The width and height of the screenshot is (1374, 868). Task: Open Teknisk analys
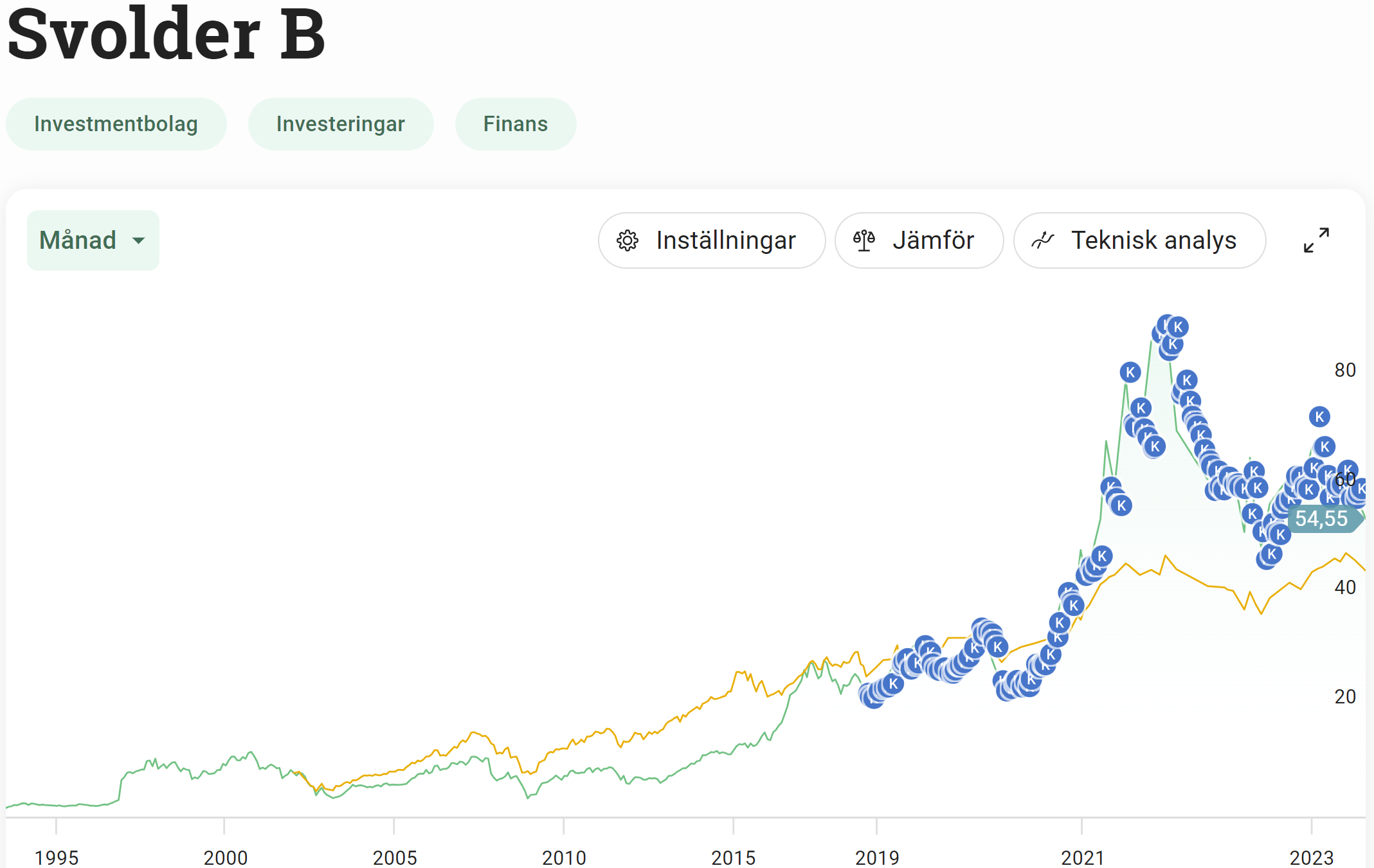[x=1139, y=240]
